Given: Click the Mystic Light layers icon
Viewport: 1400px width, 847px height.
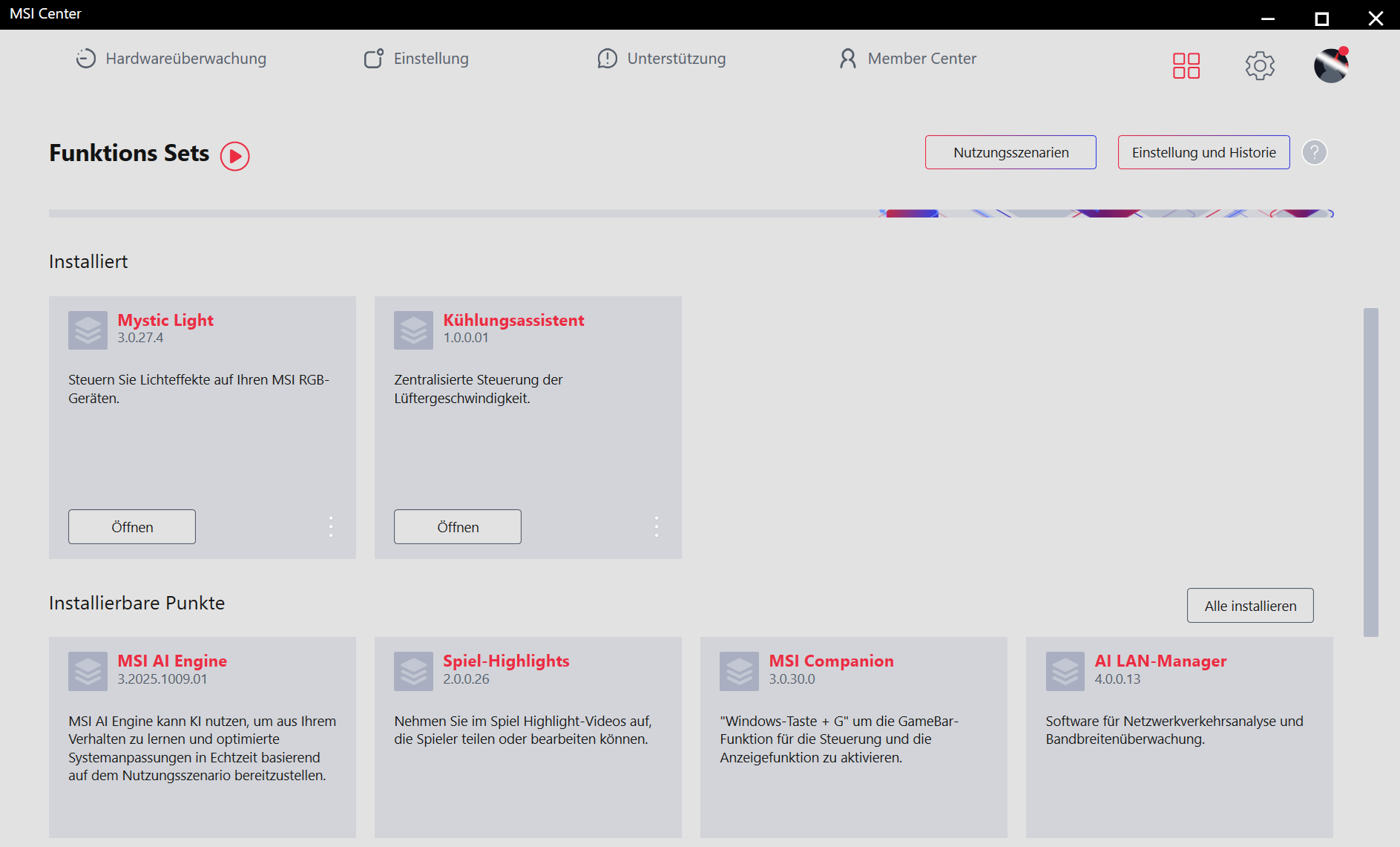Looking at the screenshot, I should [x=88, y=330].
